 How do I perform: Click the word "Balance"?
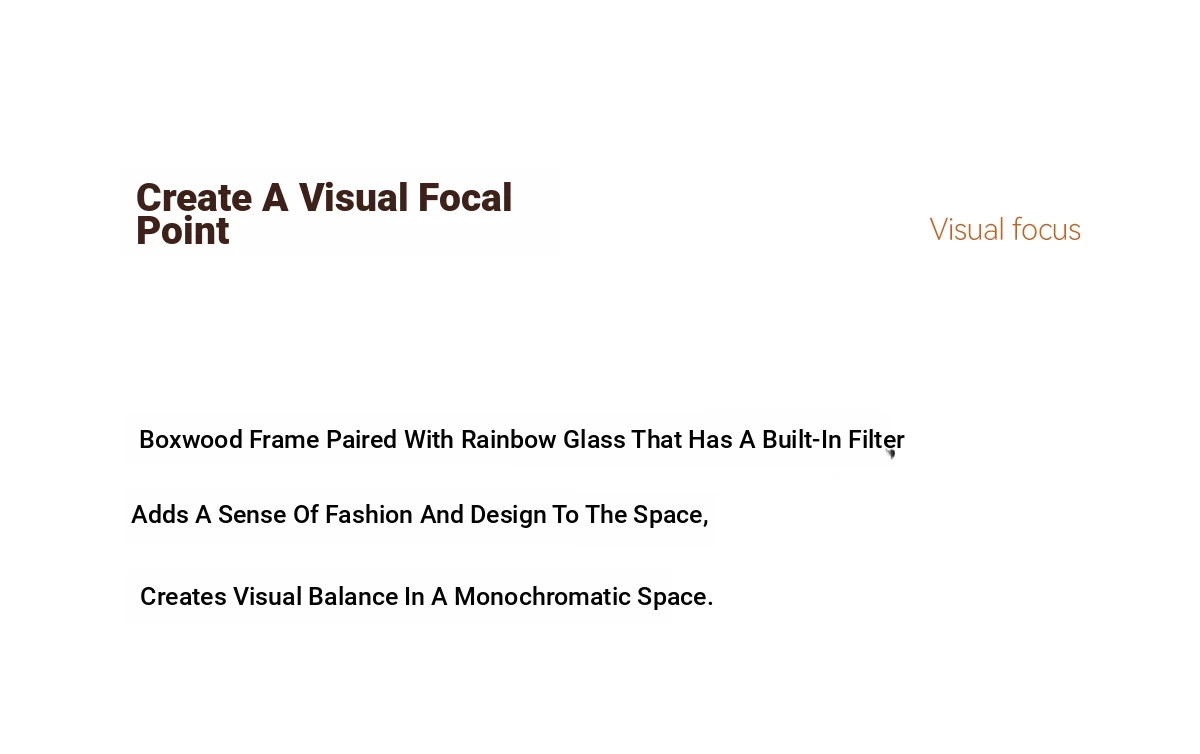tap(353, 597)
